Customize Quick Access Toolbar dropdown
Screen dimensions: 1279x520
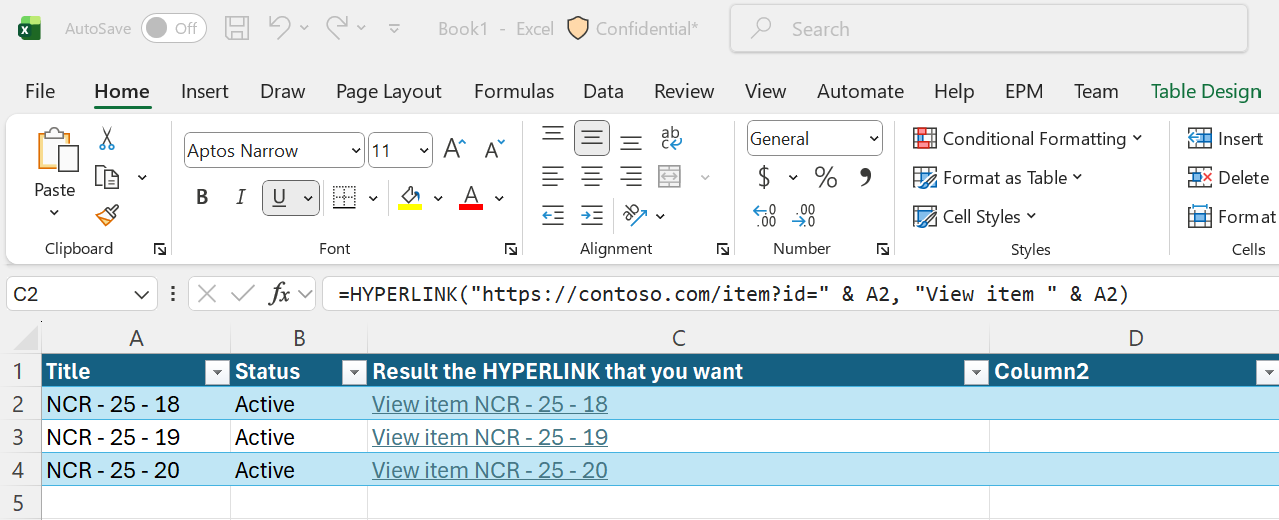tap(394, 29)
